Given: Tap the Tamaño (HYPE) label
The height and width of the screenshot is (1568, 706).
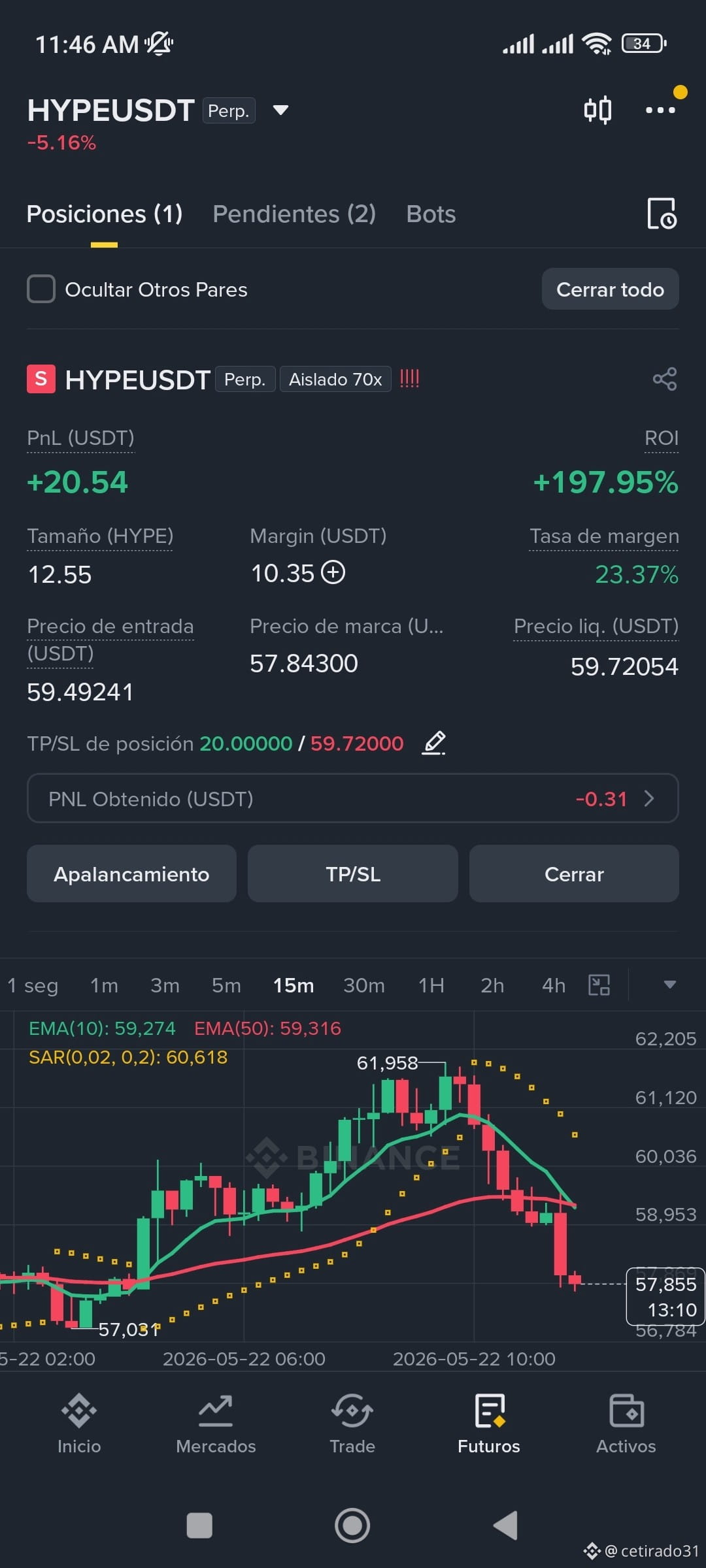Looking at the screenshot, I should pyautogui.click(x=100, y=536).
